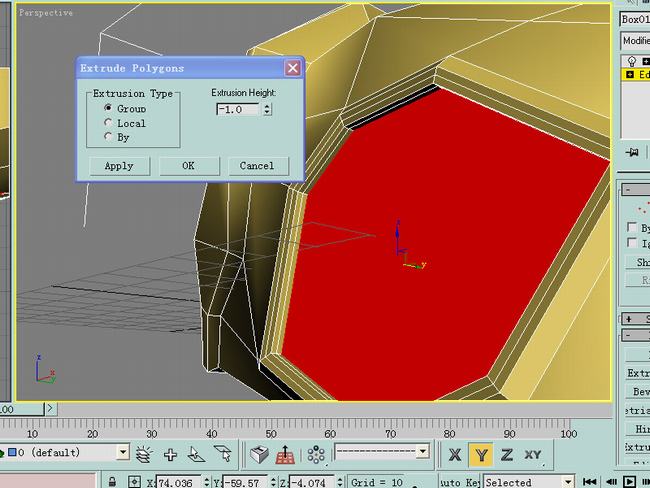Adjust the Extrusion Height spinner arrows
This screenshot has height=488, width=650.
click(267, 109)
